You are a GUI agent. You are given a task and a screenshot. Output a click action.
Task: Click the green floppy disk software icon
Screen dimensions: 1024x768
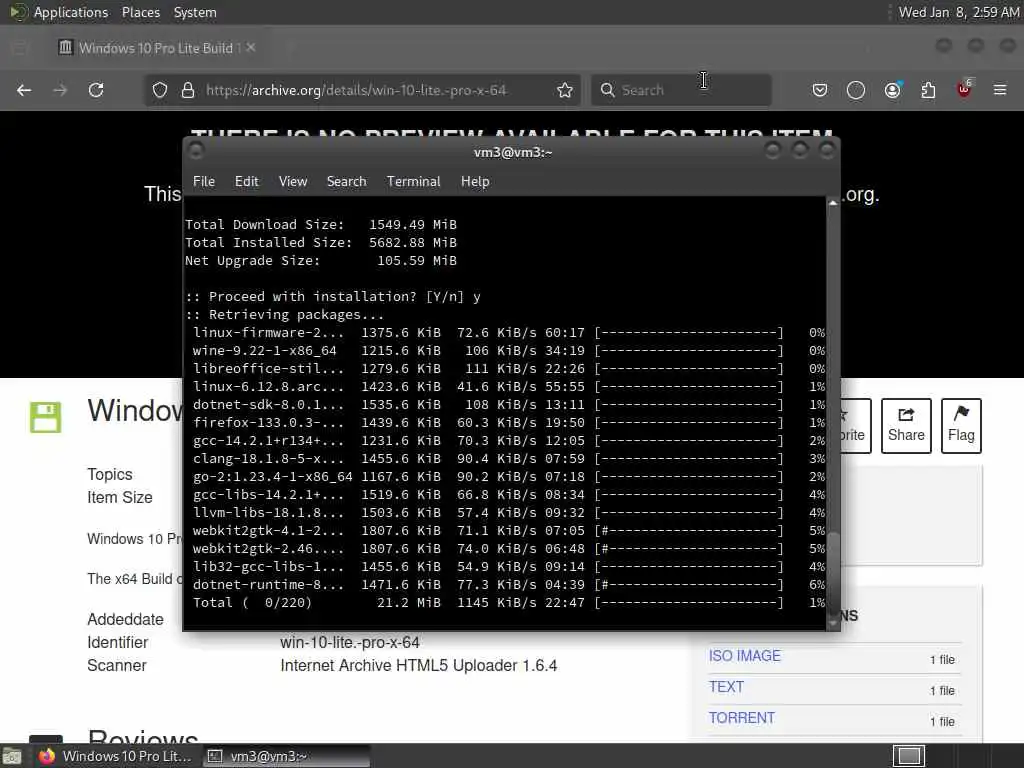(46, 417)
